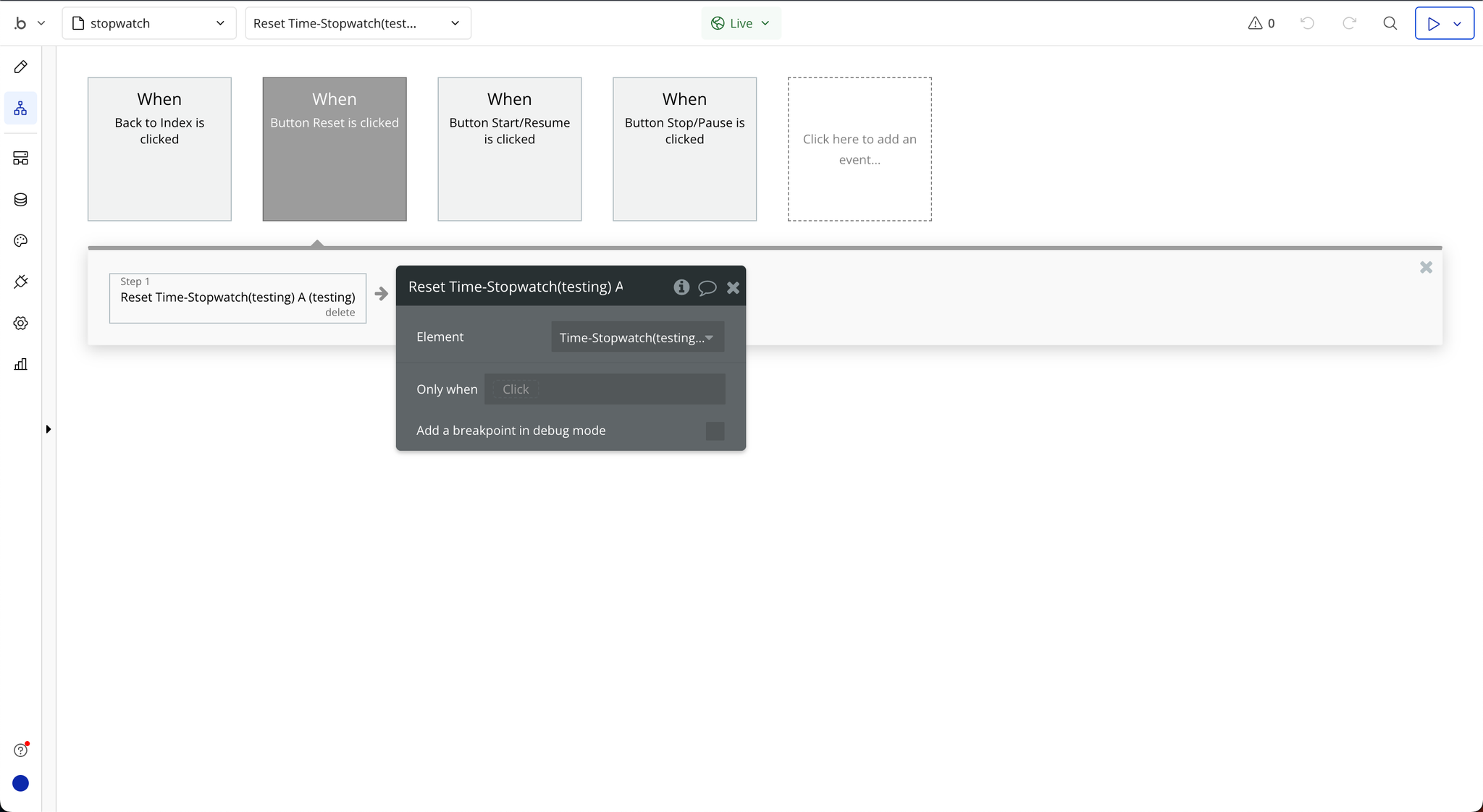Image resolution: width=1483 pixels, height=812 pixels.
Task: Expand the collapsed side panel arrow
Action: coord(49,429)
